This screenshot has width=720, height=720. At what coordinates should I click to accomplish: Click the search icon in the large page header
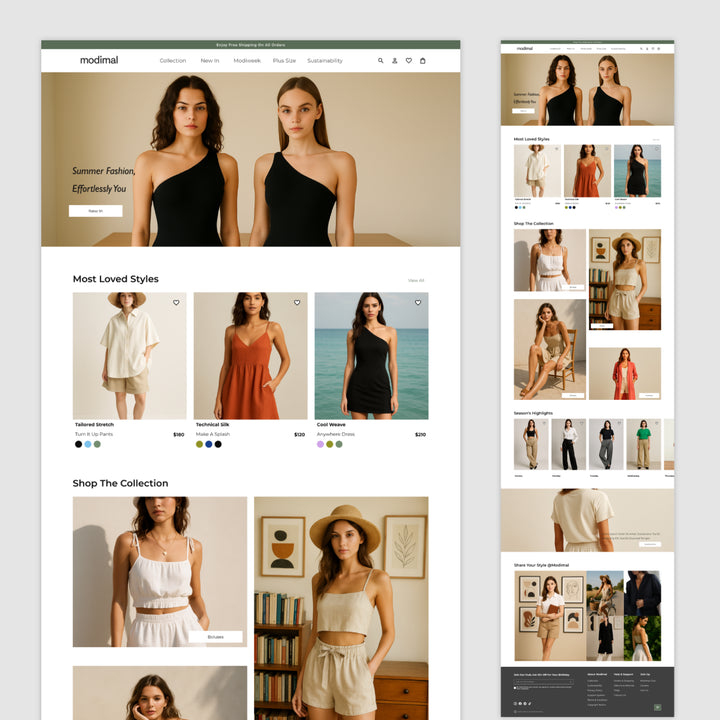[380, 61]
